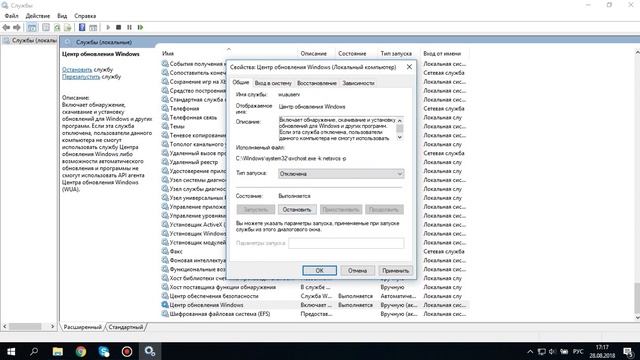Select the Телефония service
640x360 pixels.
tap(184, 109)
